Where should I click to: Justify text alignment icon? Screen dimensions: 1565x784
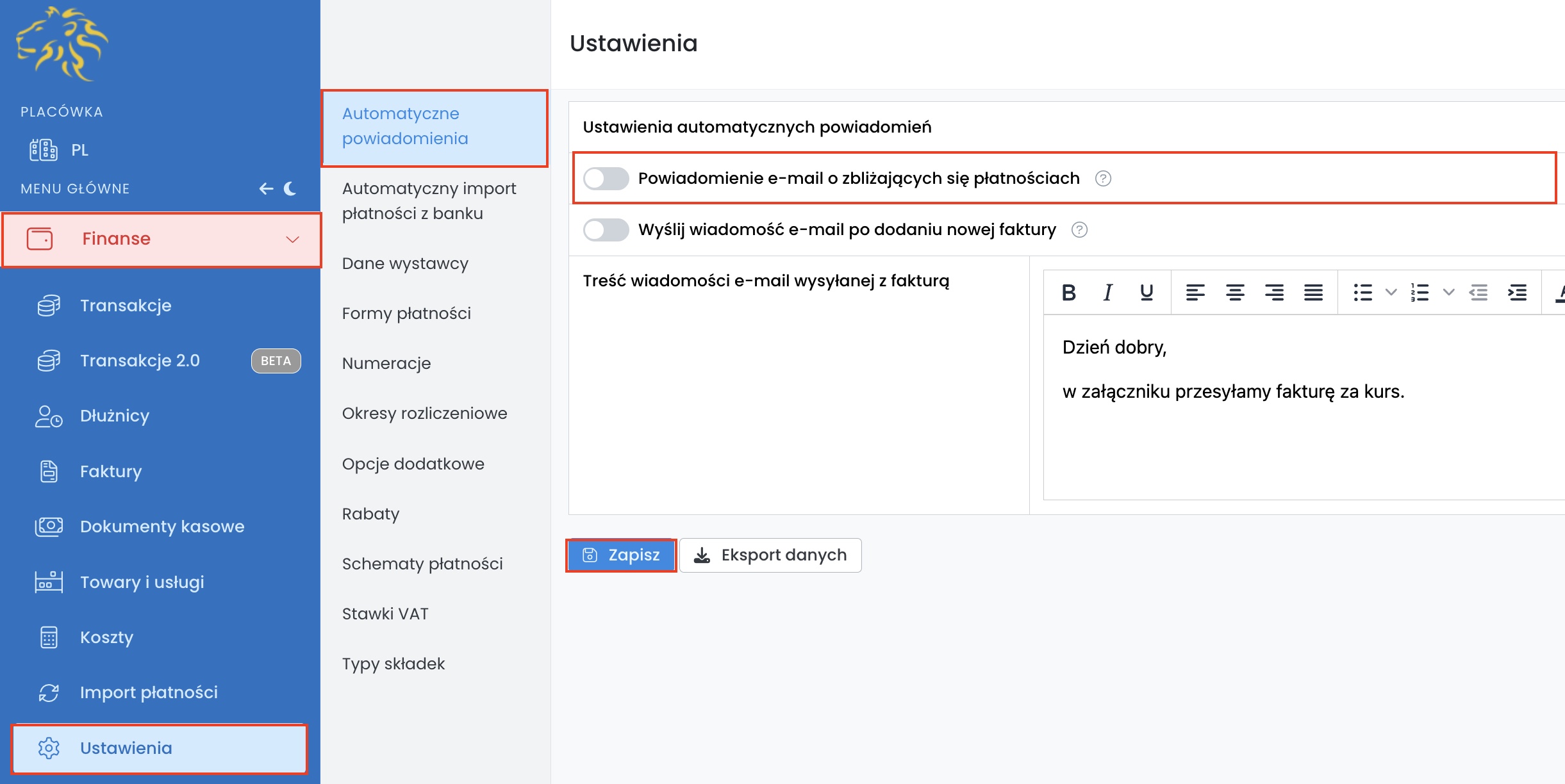coord(1313,293)
